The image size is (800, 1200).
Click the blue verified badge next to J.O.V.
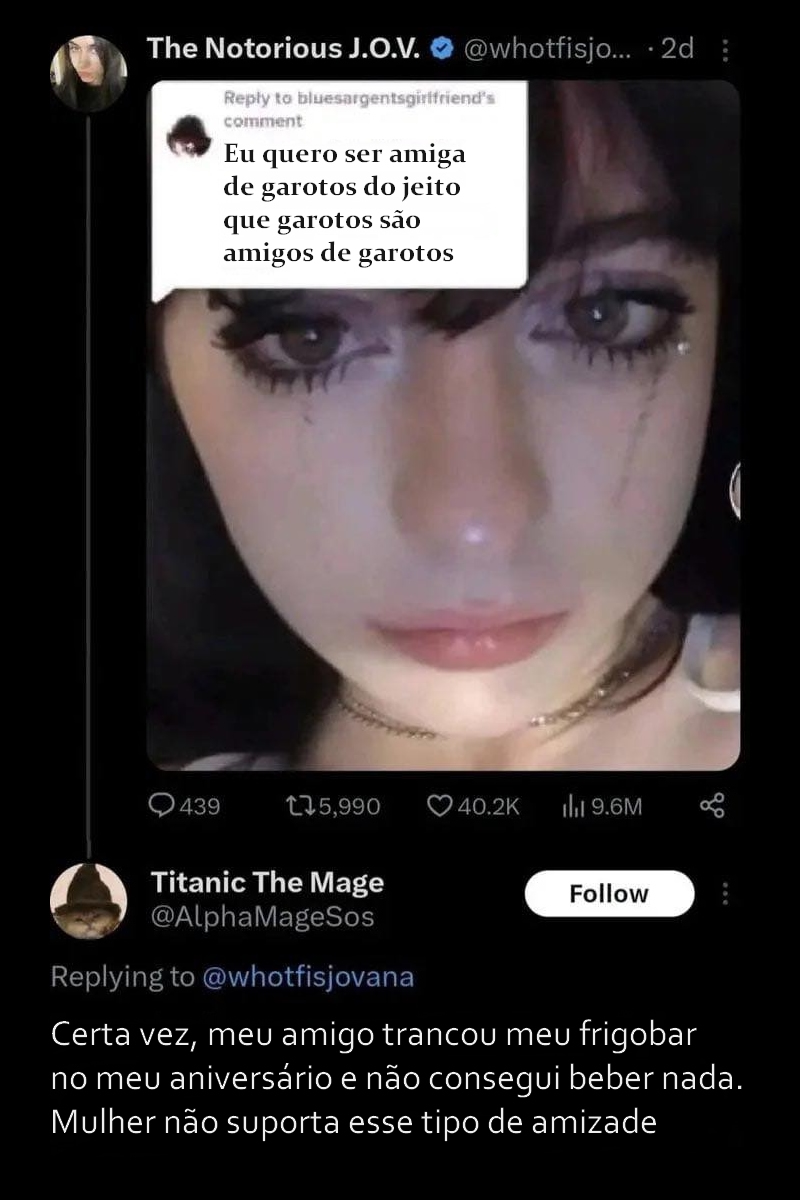click(x=443, y=48)
